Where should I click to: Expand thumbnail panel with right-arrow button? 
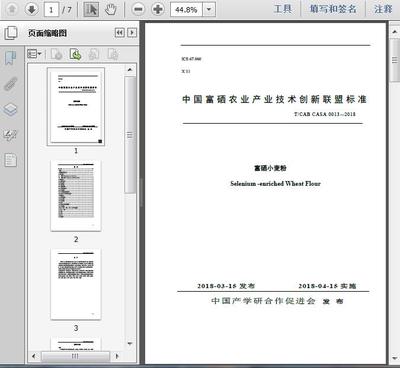point(132,32)
